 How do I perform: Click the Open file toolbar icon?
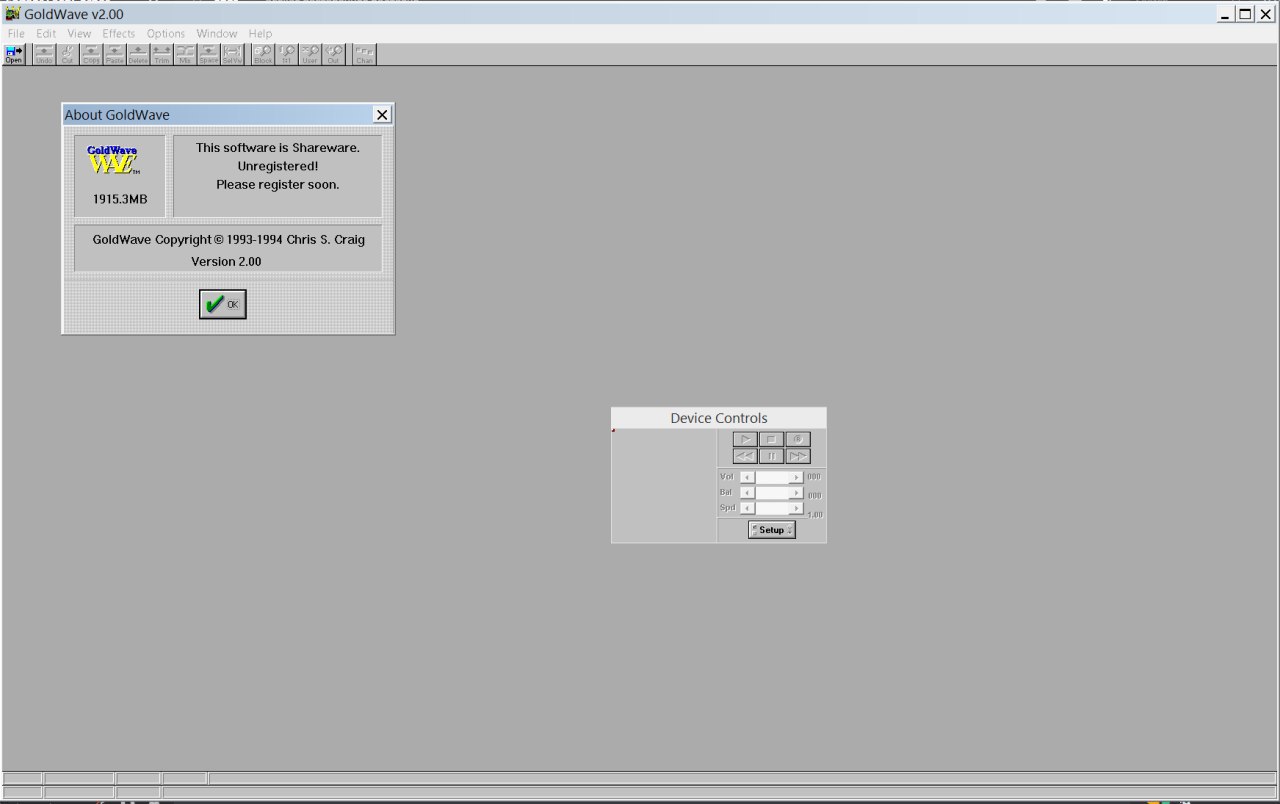(14, 55)
